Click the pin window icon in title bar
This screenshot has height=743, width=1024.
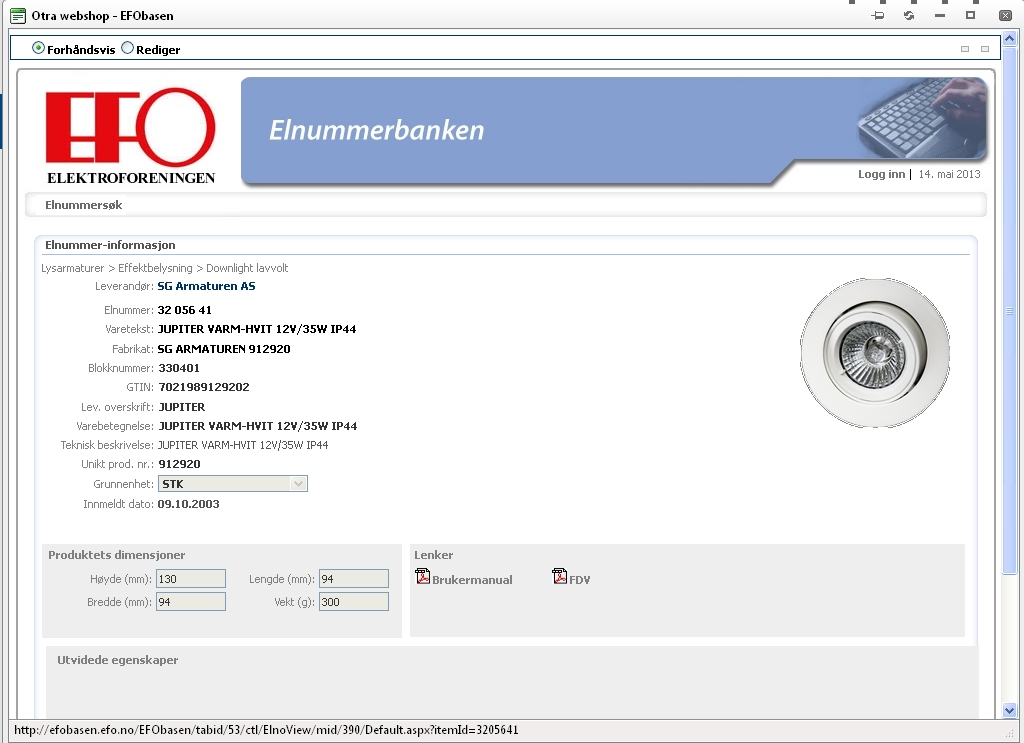tap(878, 16)
